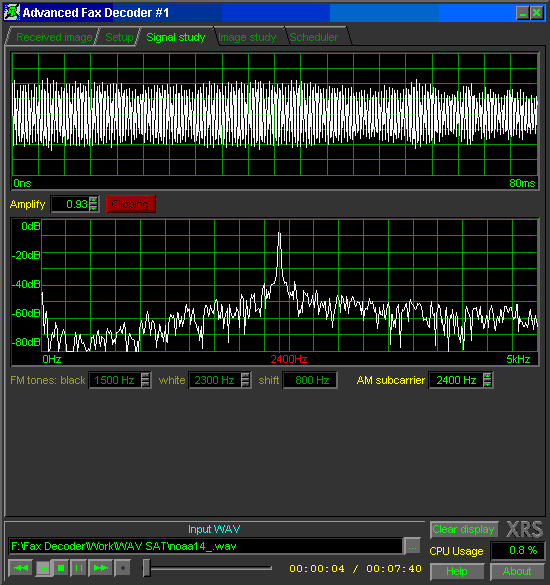Go to the Image study tab
The image size is (550, 585).
tap(247, 37)
